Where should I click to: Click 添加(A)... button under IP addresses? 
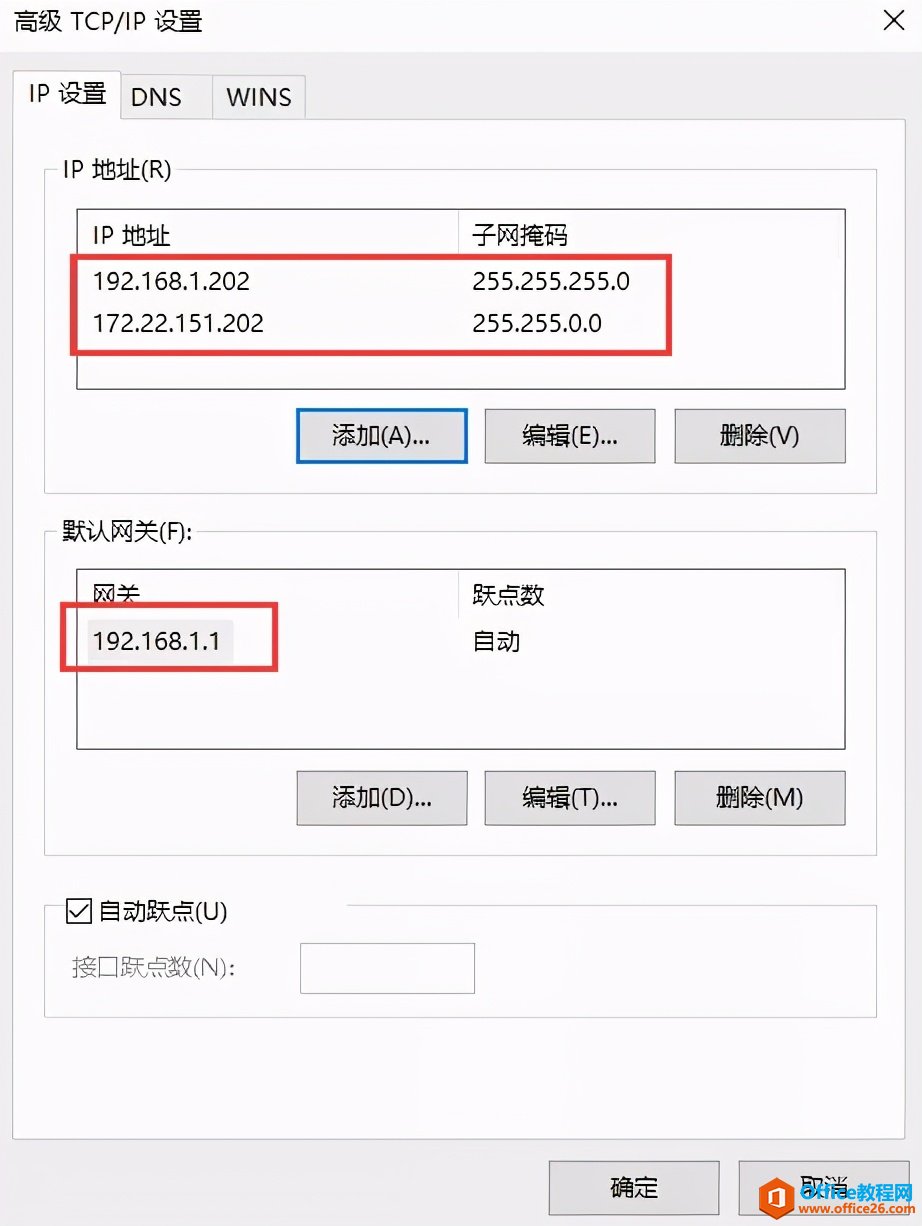[382, 435]
